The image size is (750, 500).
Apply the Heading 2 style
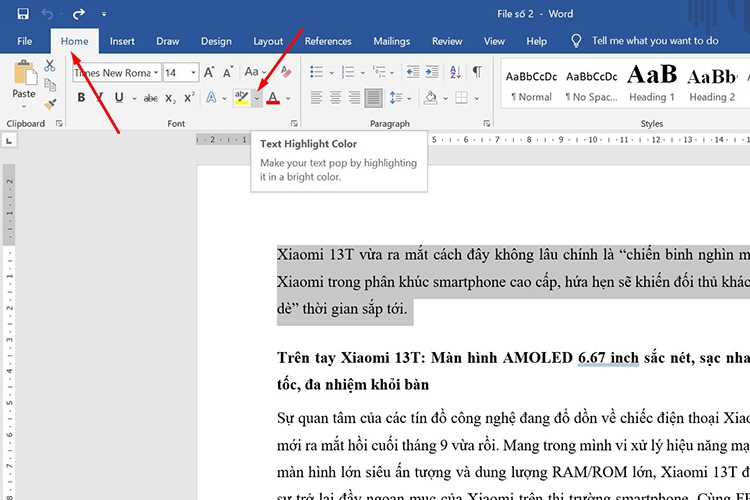pos(712,86)
